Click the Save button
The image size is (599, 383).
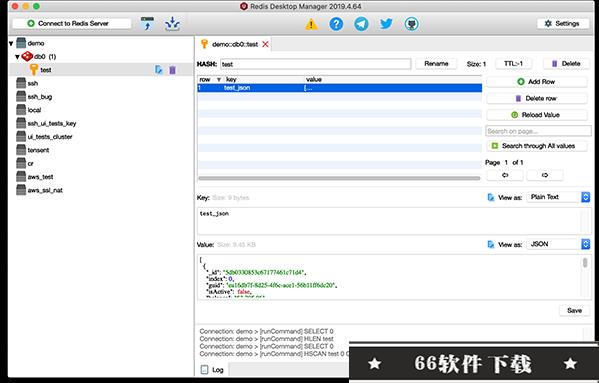[x=574, y=310]
